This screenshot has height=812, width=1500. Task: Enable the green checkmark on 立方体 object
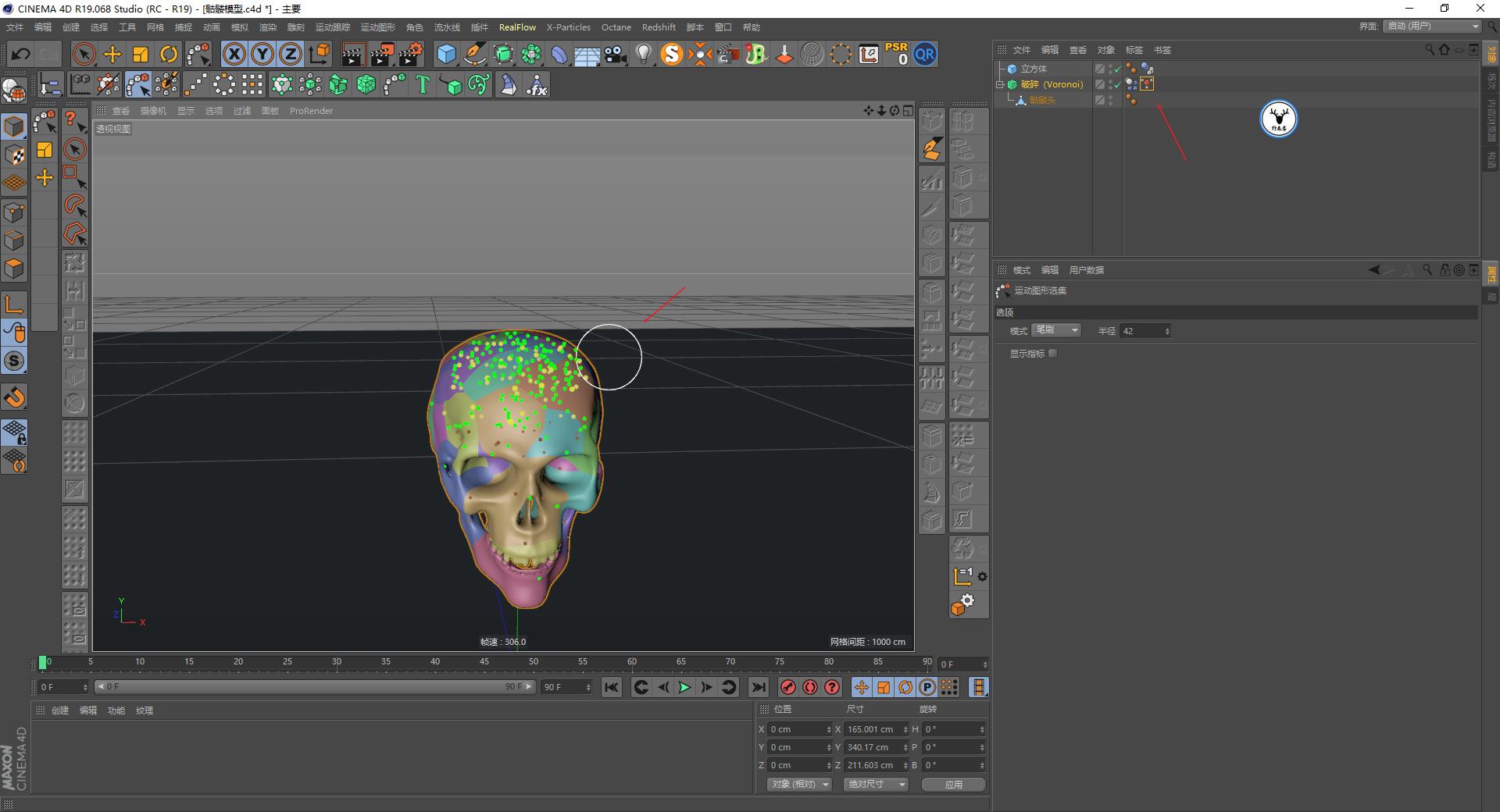coord(1117,69)
